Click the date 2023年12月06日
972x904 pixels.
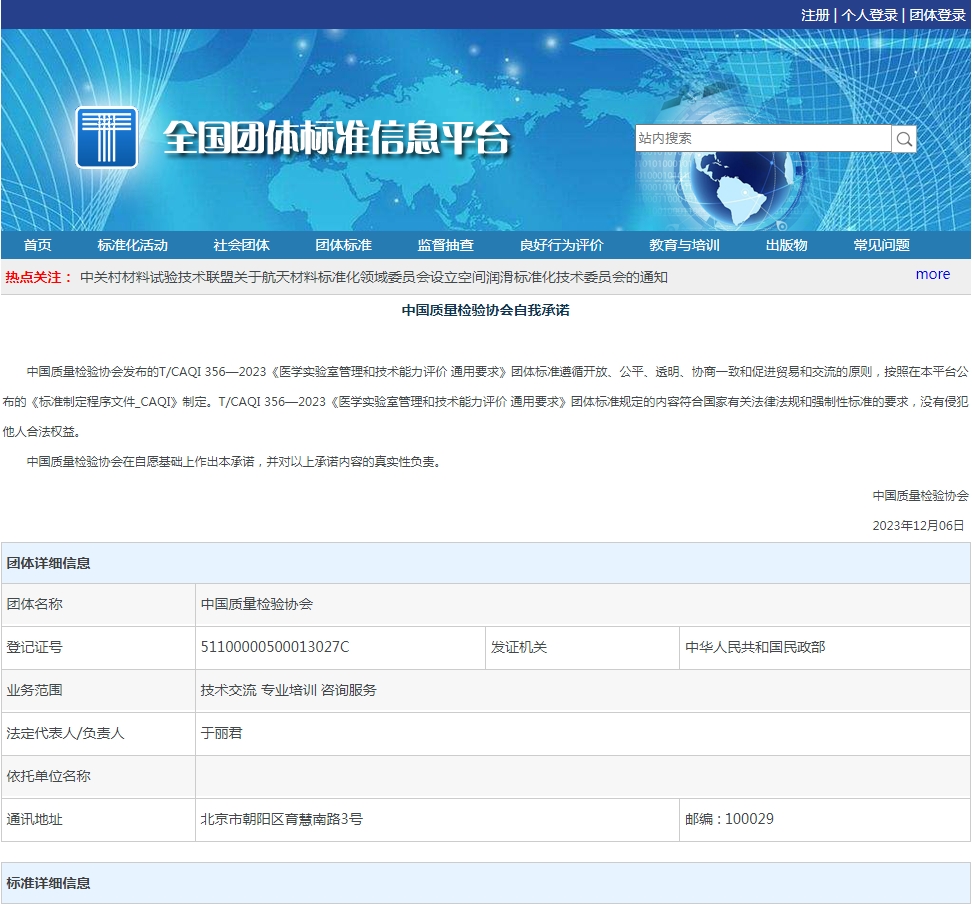pyautogui.click(x=918, y=526)
